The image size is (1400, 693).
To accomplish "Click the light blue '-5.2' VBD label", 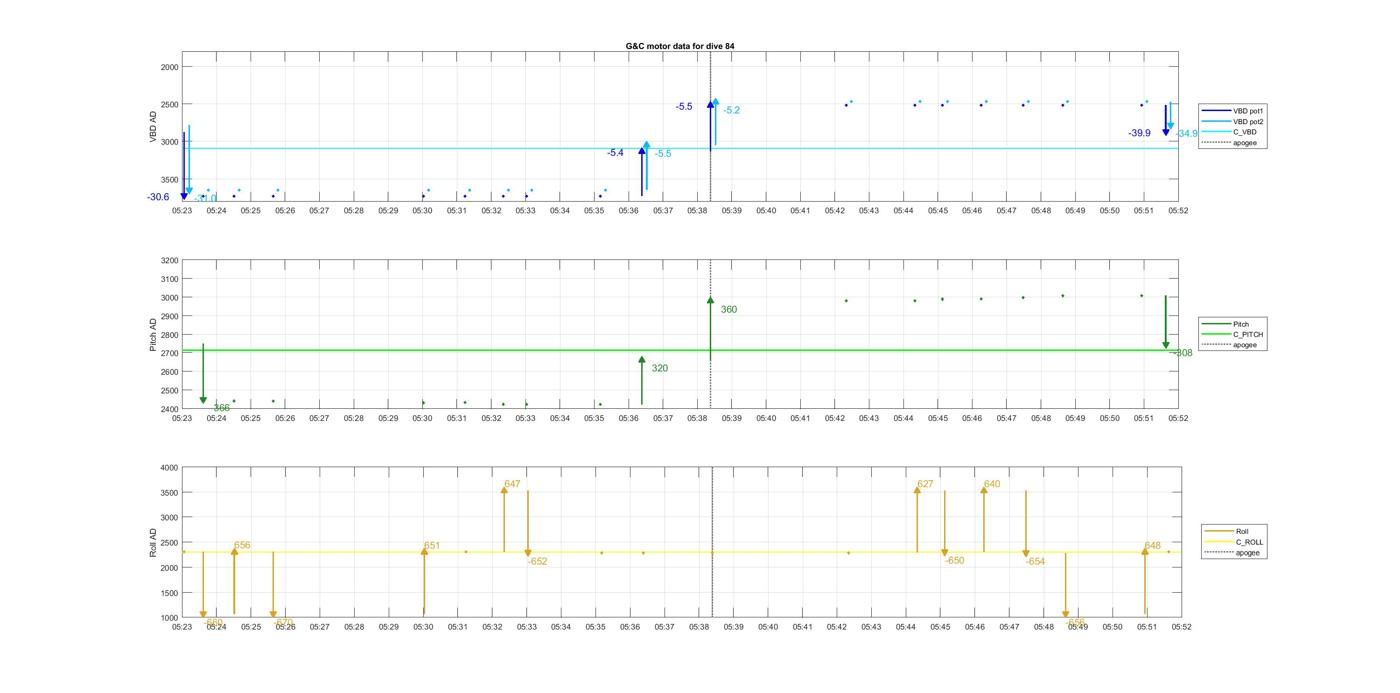I will pyautogui.click(x=732, y=110).
